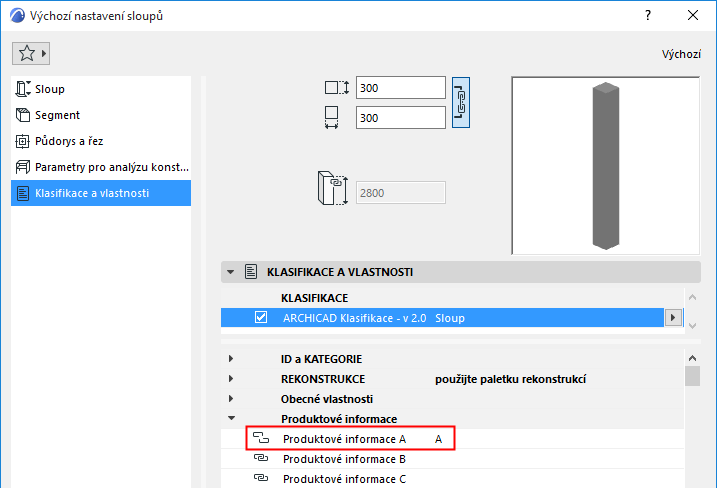Collapse the Produktové informace group
717x488 pixels.
(231, 418)
